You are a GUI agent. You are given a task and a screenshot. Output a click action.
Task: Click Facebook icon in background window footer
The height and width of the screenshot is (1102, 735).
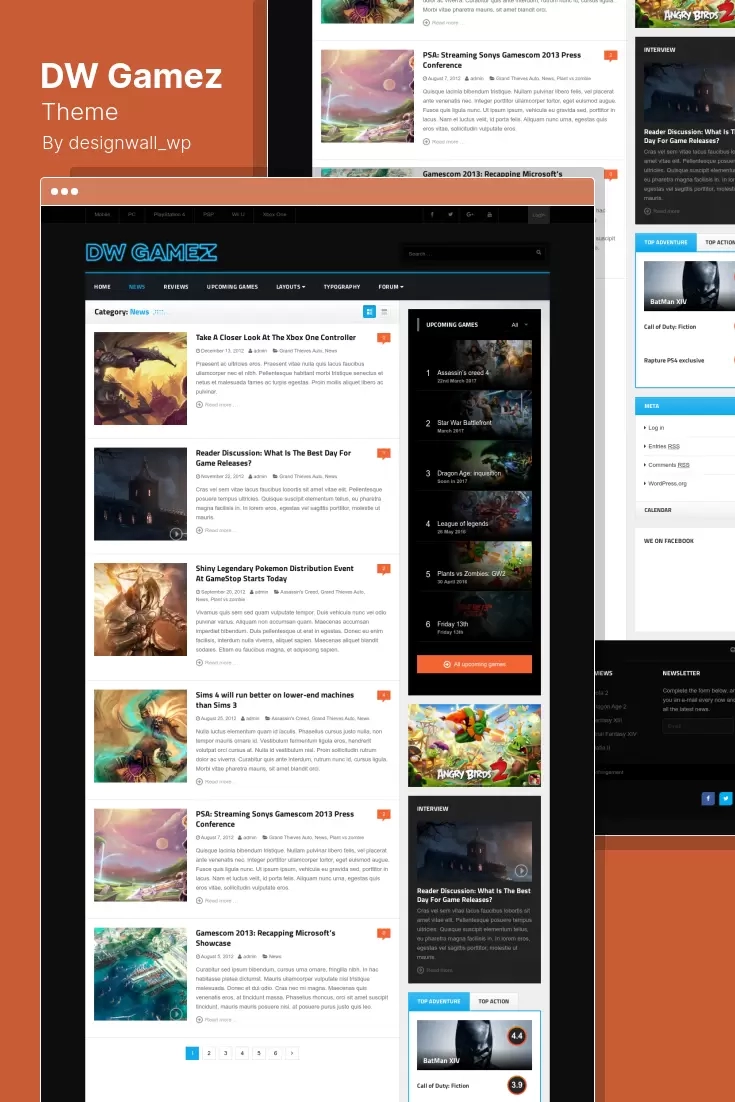point(708,798)
